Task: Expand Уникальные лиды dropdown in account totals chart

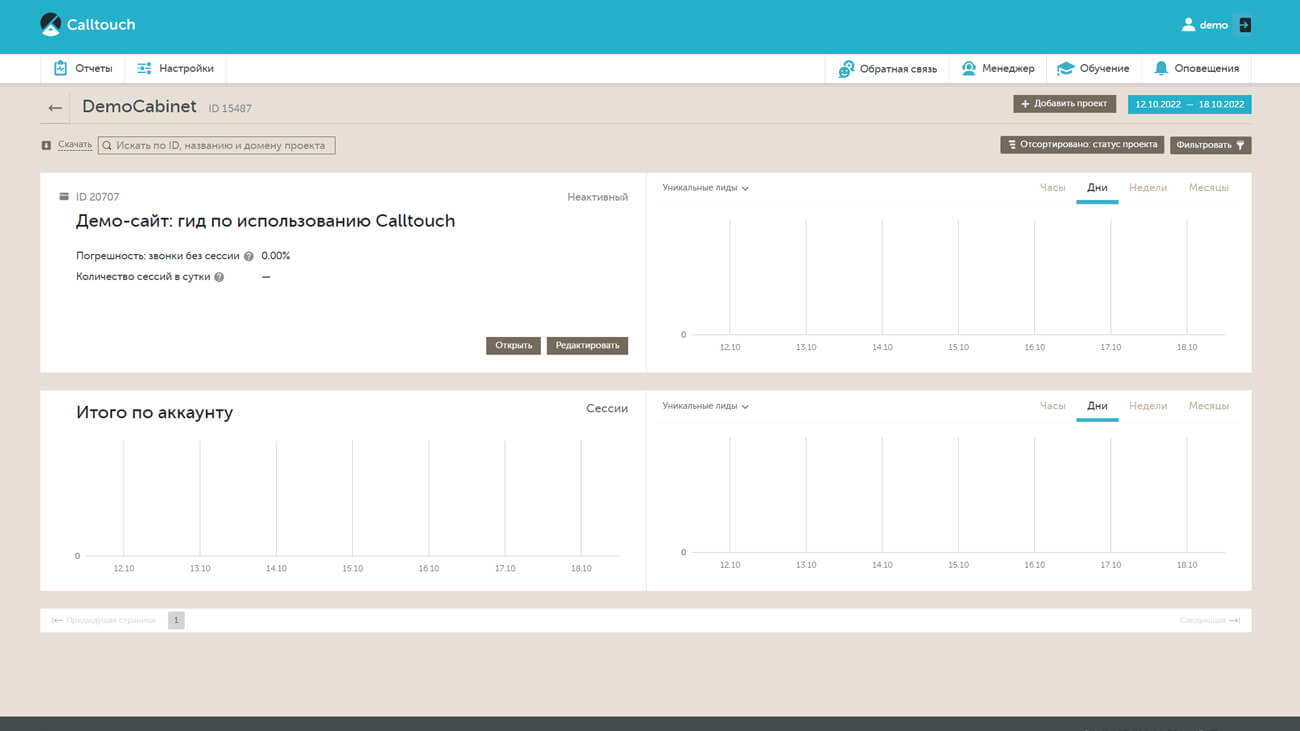Action: (x=705, y=406)
